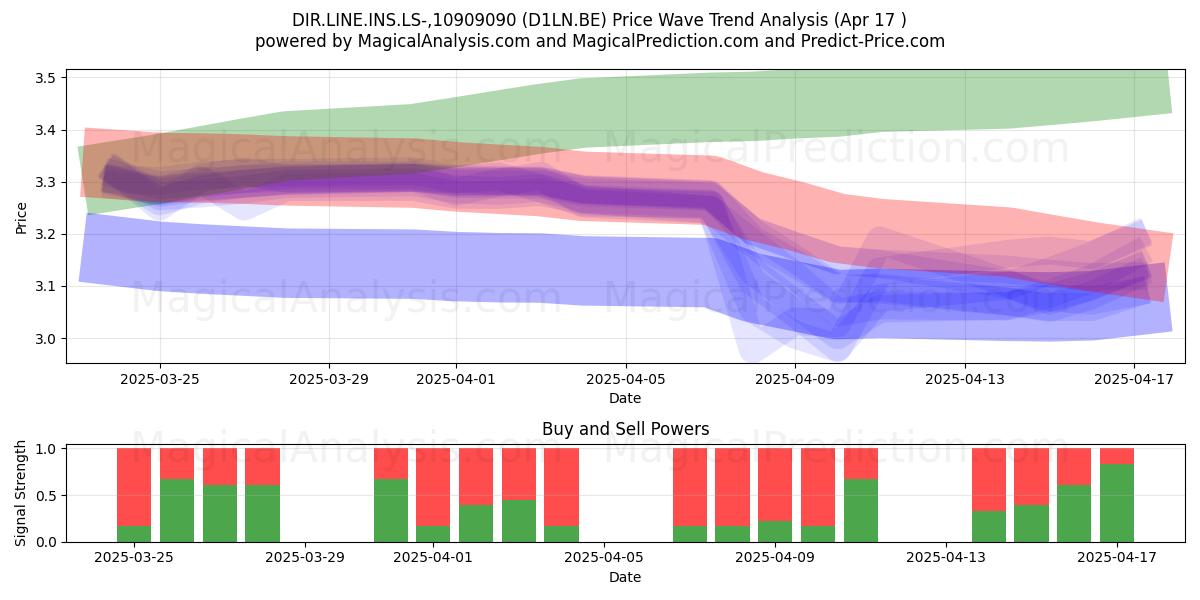
Task: Click the 0.5 signal strength tick label
Action: (47, 496)
